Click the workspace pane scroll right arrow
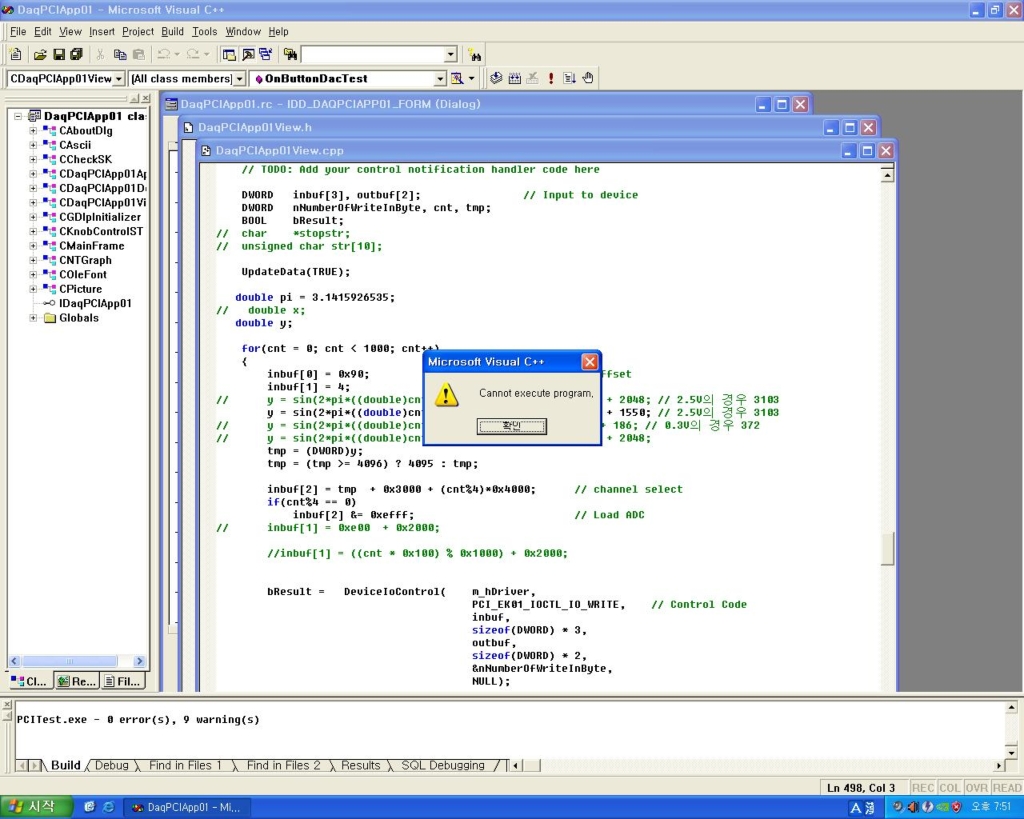The image size is (1024, 819). (x=139, y=661)
